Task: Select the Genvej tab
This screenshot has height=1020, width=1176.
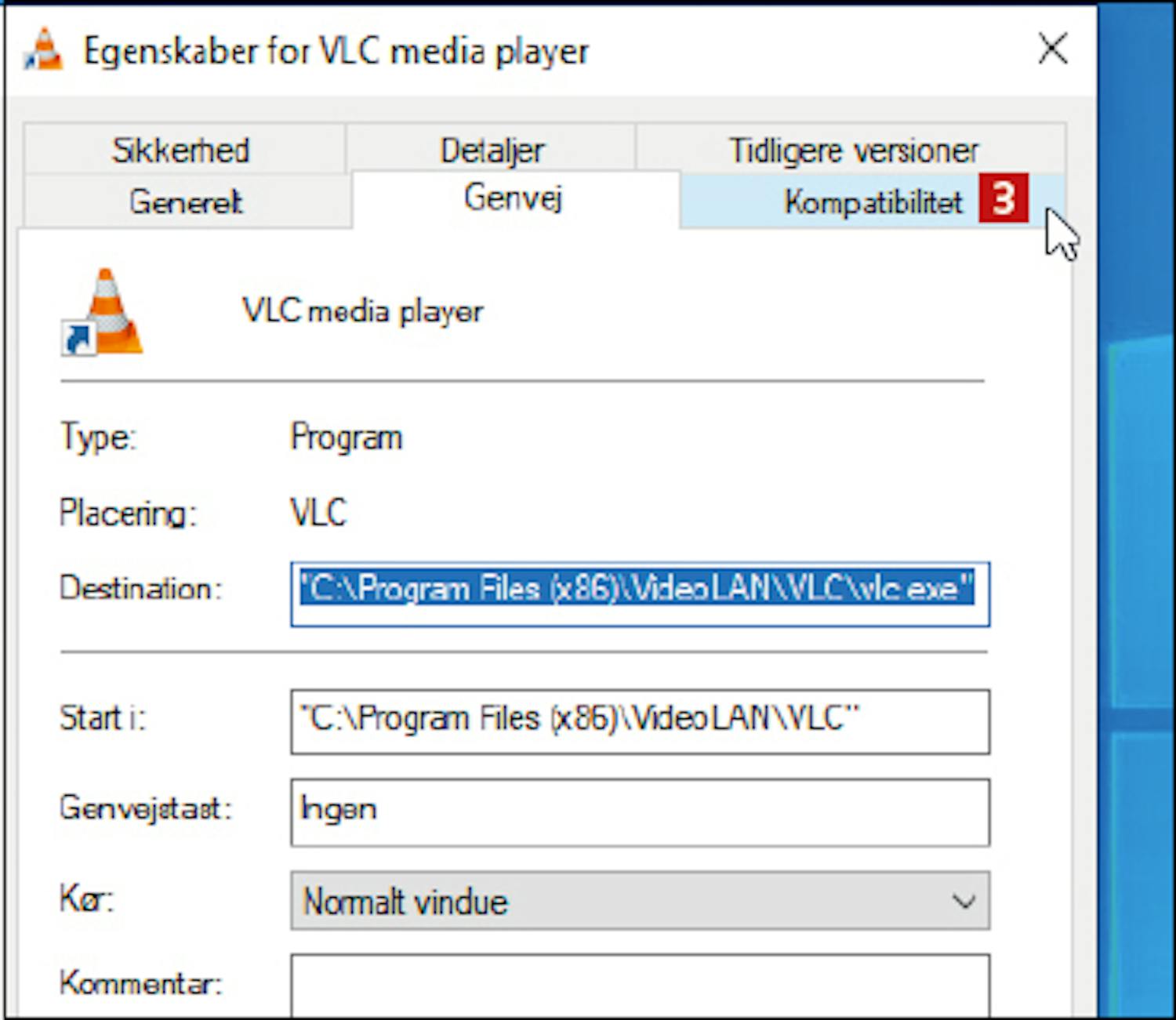Action: (x=514, y=197)
